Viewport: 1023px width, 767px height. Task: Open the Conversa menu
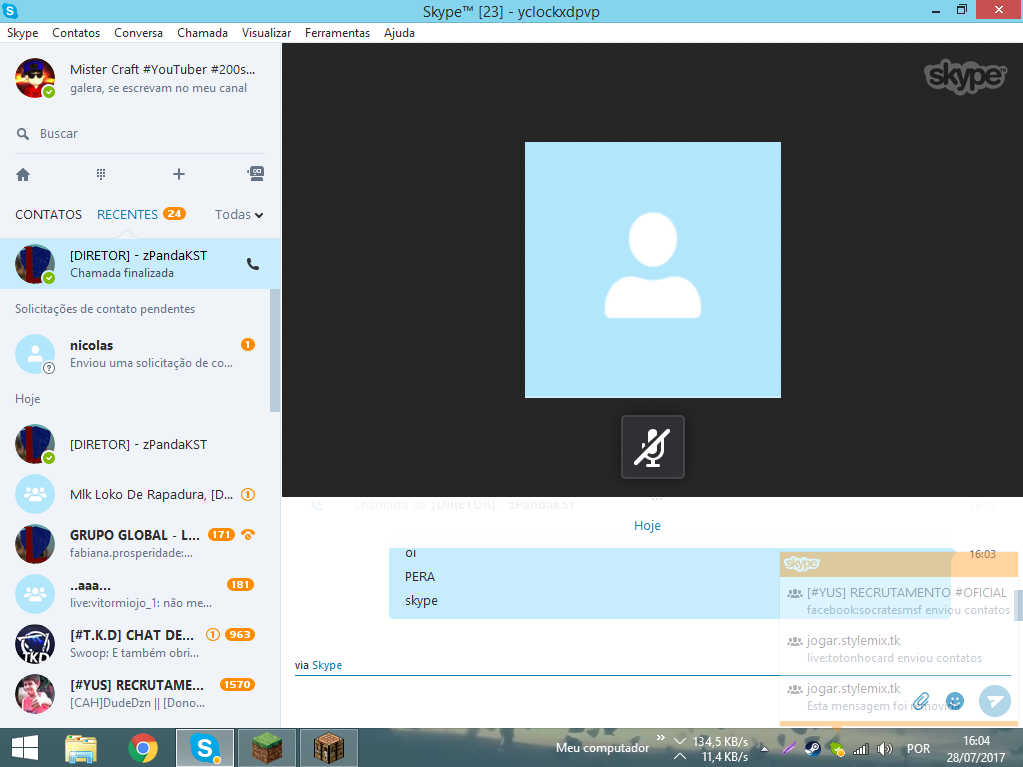[138, 33]
